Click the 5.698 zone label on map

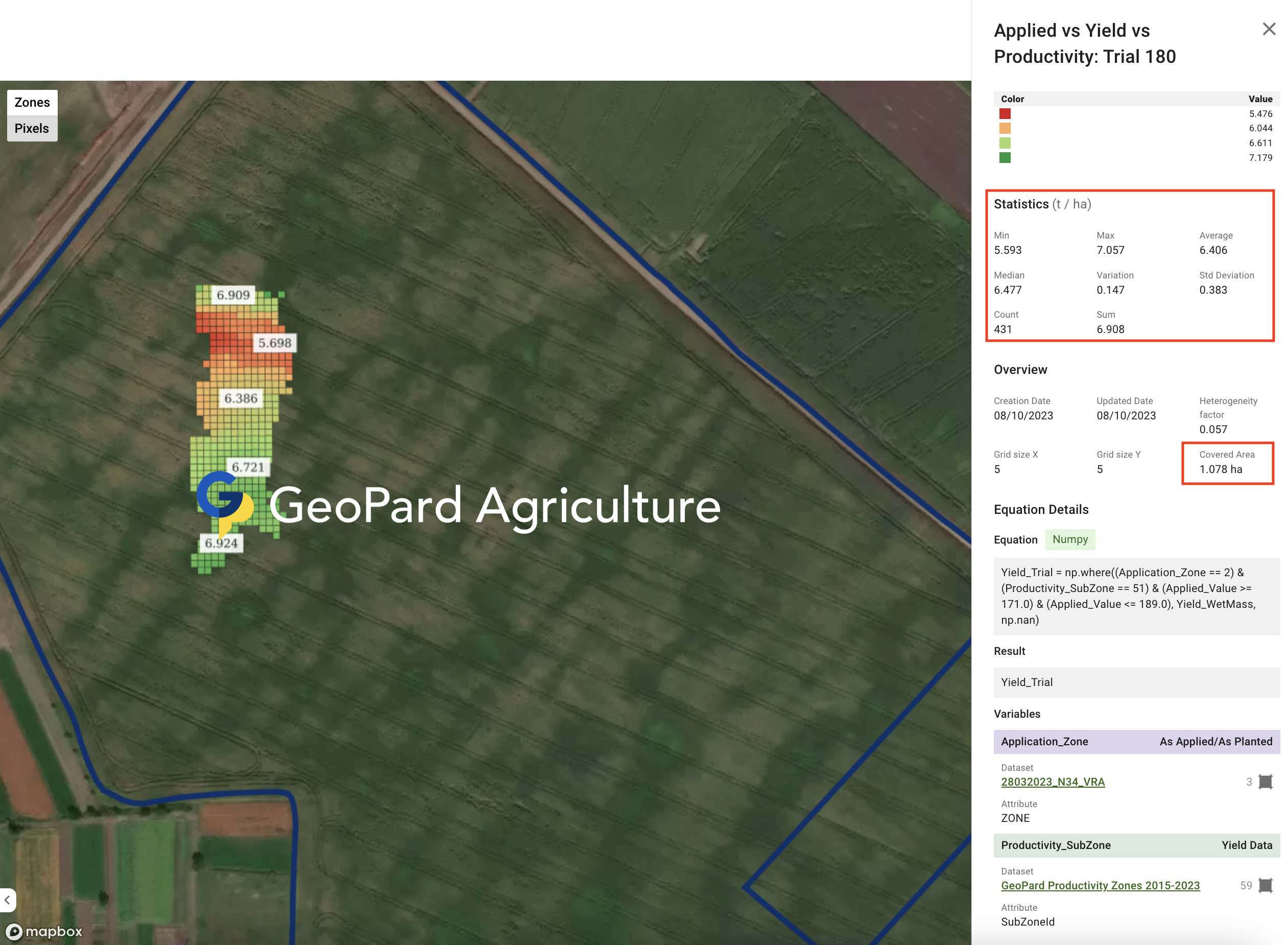coord(275,343)
